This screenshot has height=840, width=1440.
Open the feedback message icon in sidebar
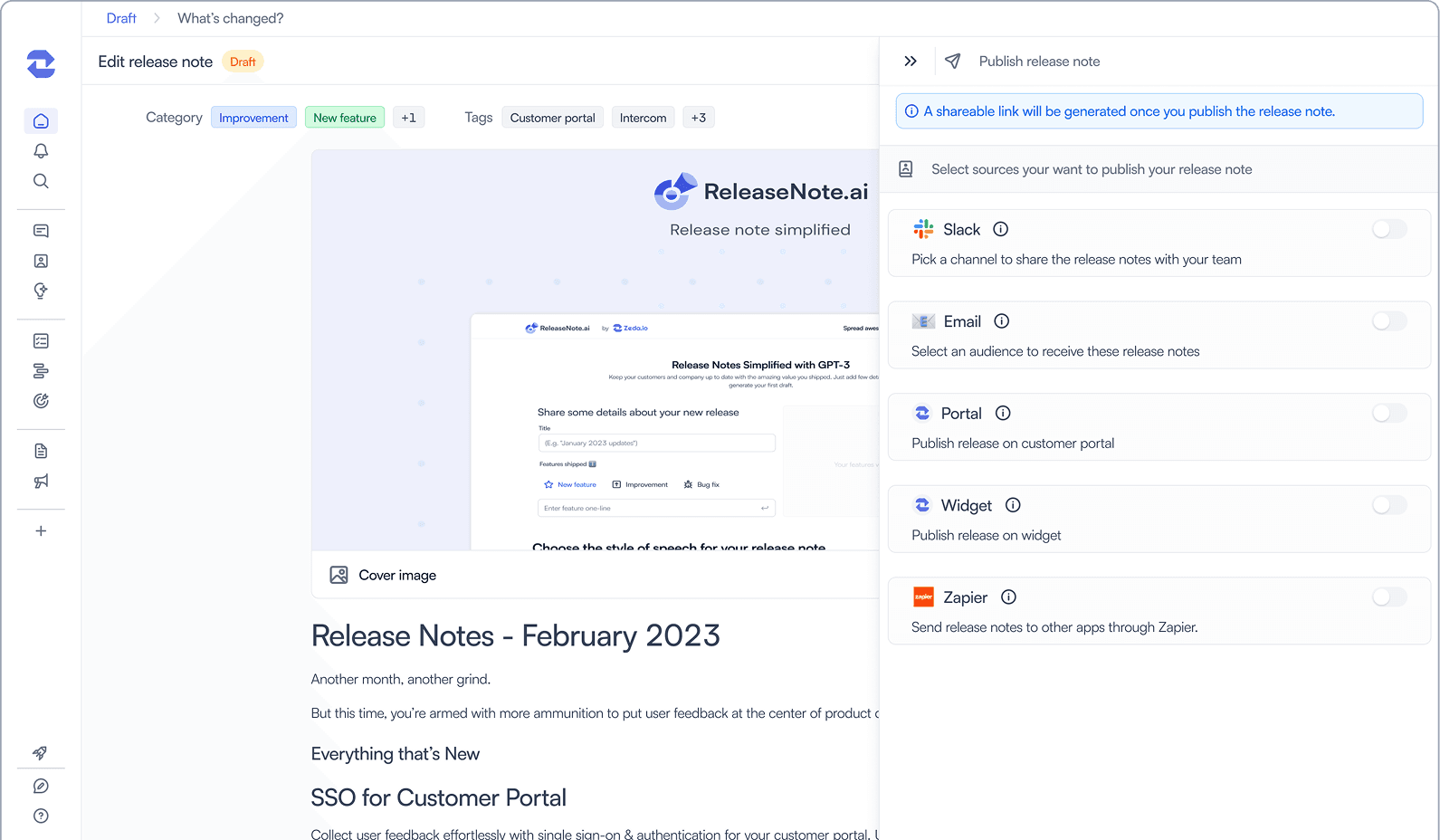pyautogui.click(x=41, y=231)
